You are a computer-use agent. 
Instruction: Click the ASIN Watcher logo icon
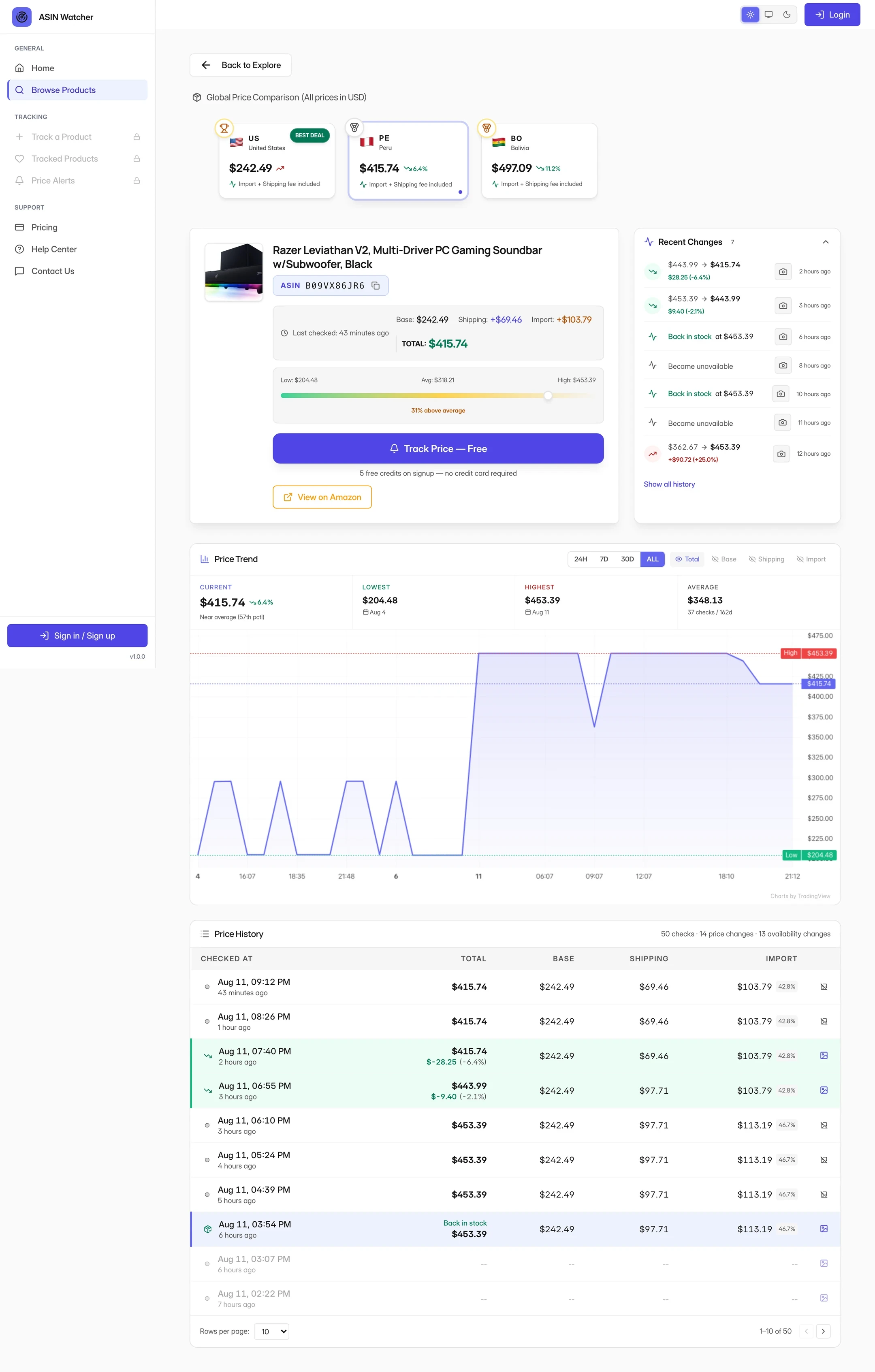pyautogui.click(x=21, y=17)
